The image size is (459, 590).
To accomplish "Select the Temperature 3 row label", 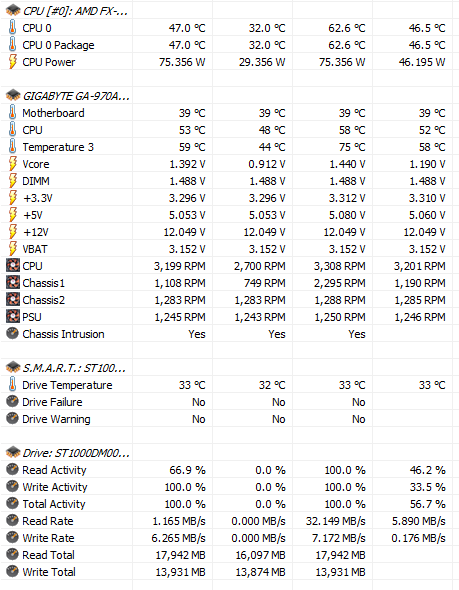I will 58,147.
